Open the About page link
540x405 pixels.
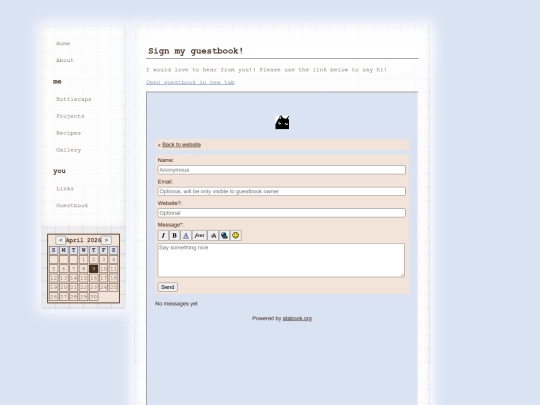(65, 60)
